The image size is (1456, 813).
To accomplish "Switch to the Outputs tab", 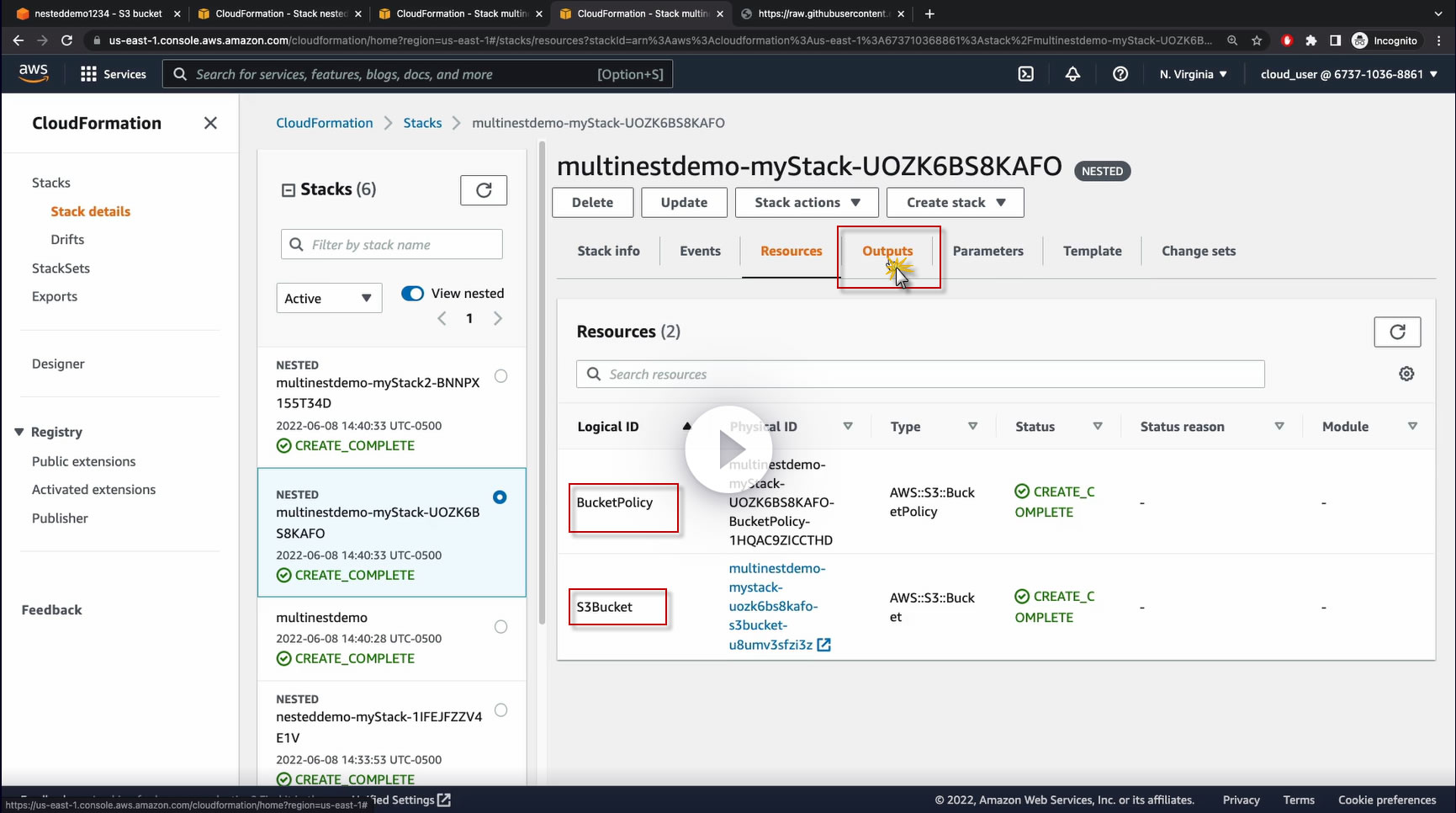I will 887,251.
